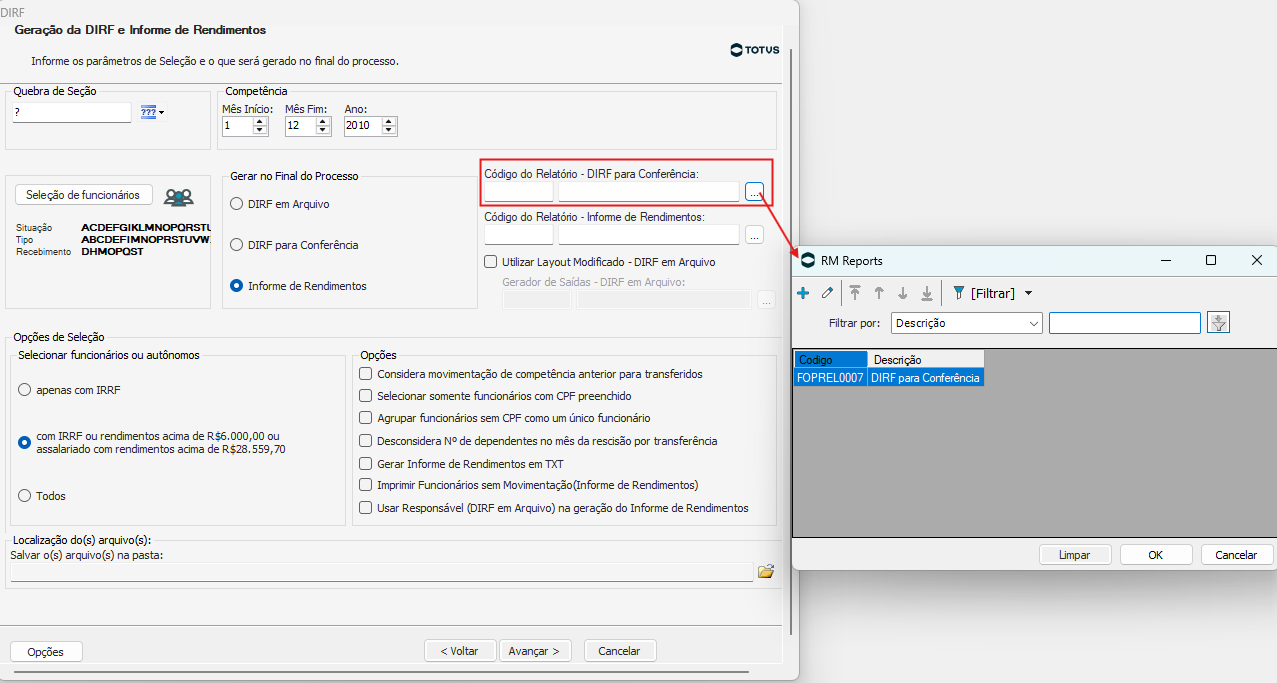Click the RM Reports window logo
The image size is (1277, 683).
(807, 260)
